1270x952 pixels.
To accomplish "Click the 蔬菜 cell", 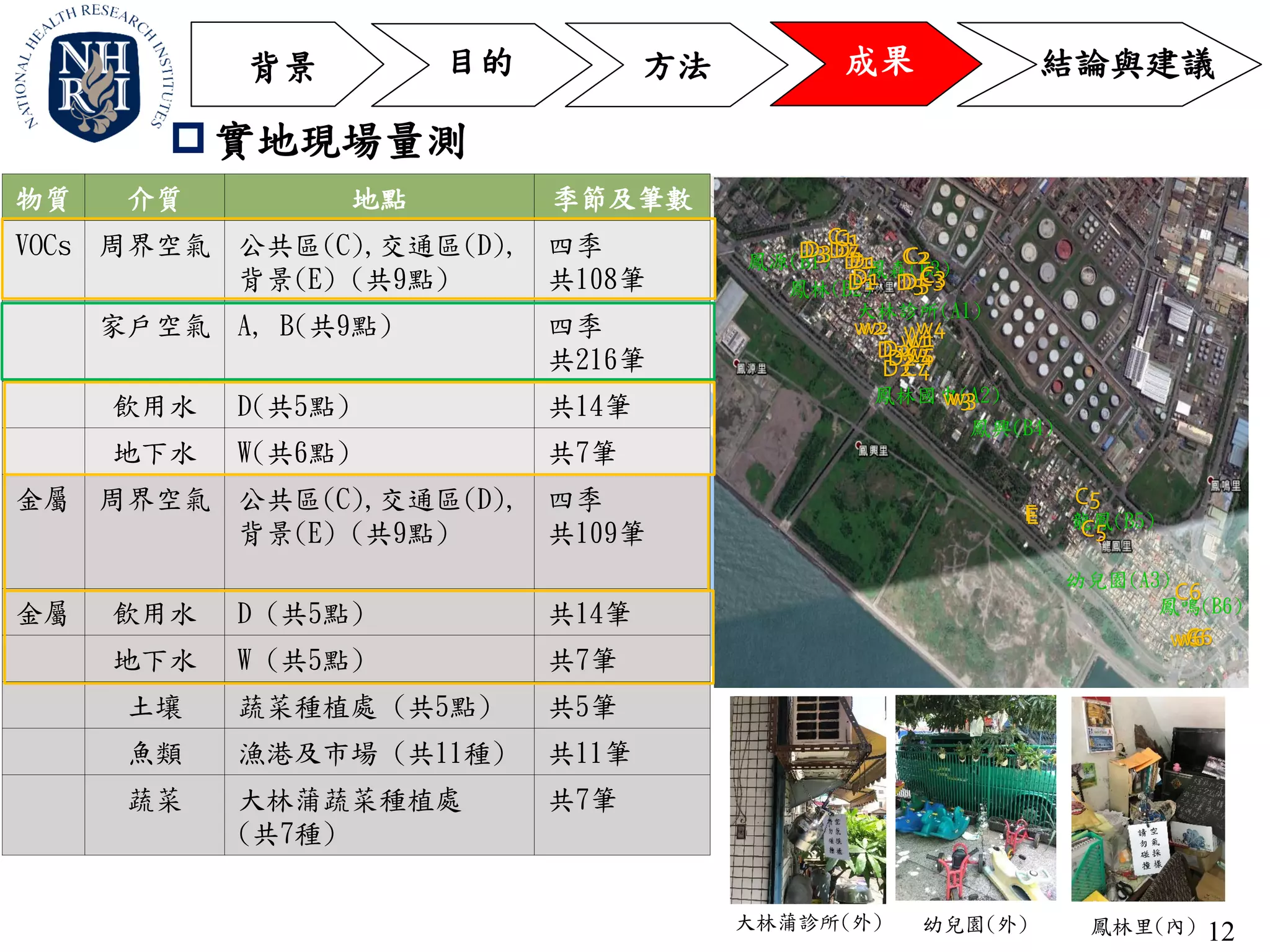I will coord(154,815).
